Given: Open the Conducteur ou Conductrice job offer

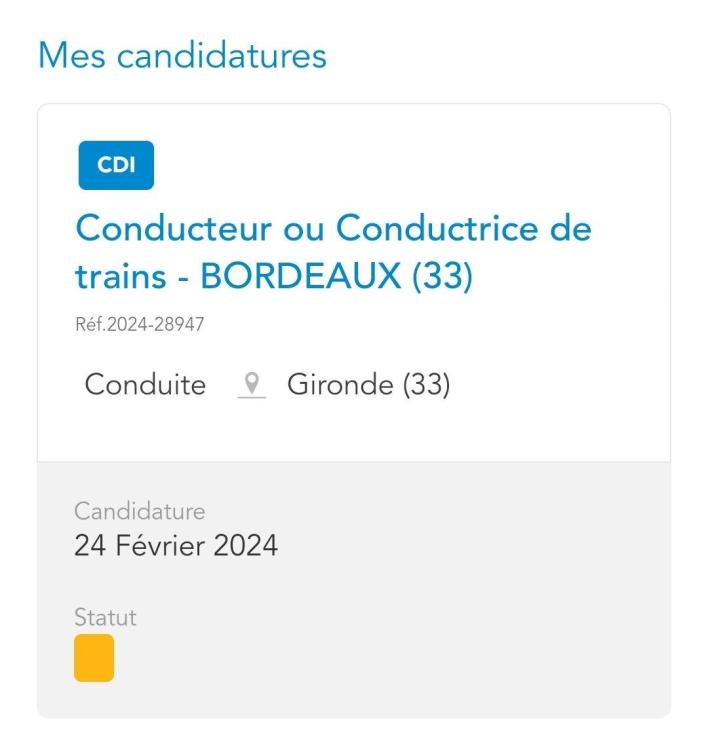Looking at the screenshot, I should pyautogui.click(x=334, y=230).
